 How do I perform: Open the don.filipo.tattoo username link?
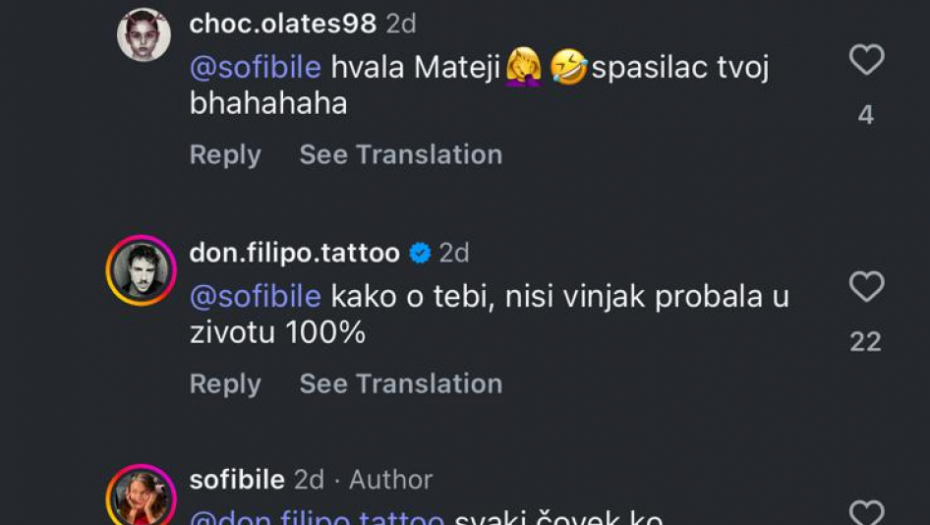[295, 254]
